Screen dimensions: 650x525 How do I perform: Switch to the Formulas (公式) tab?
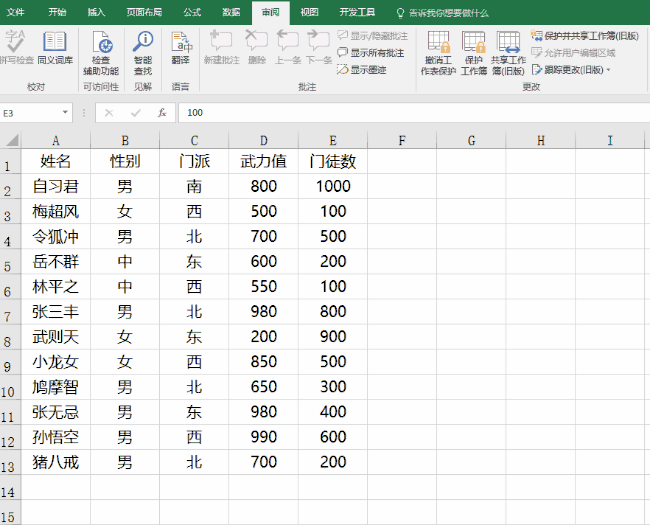coord(192,12)
